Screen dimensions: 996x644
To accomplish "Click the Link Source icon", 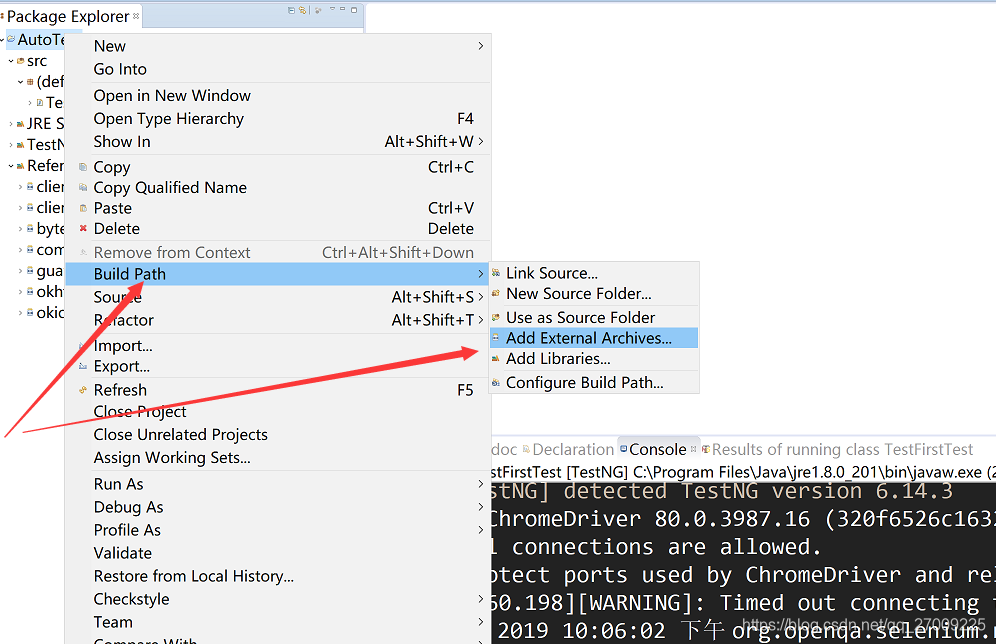I will pos(496,273).
